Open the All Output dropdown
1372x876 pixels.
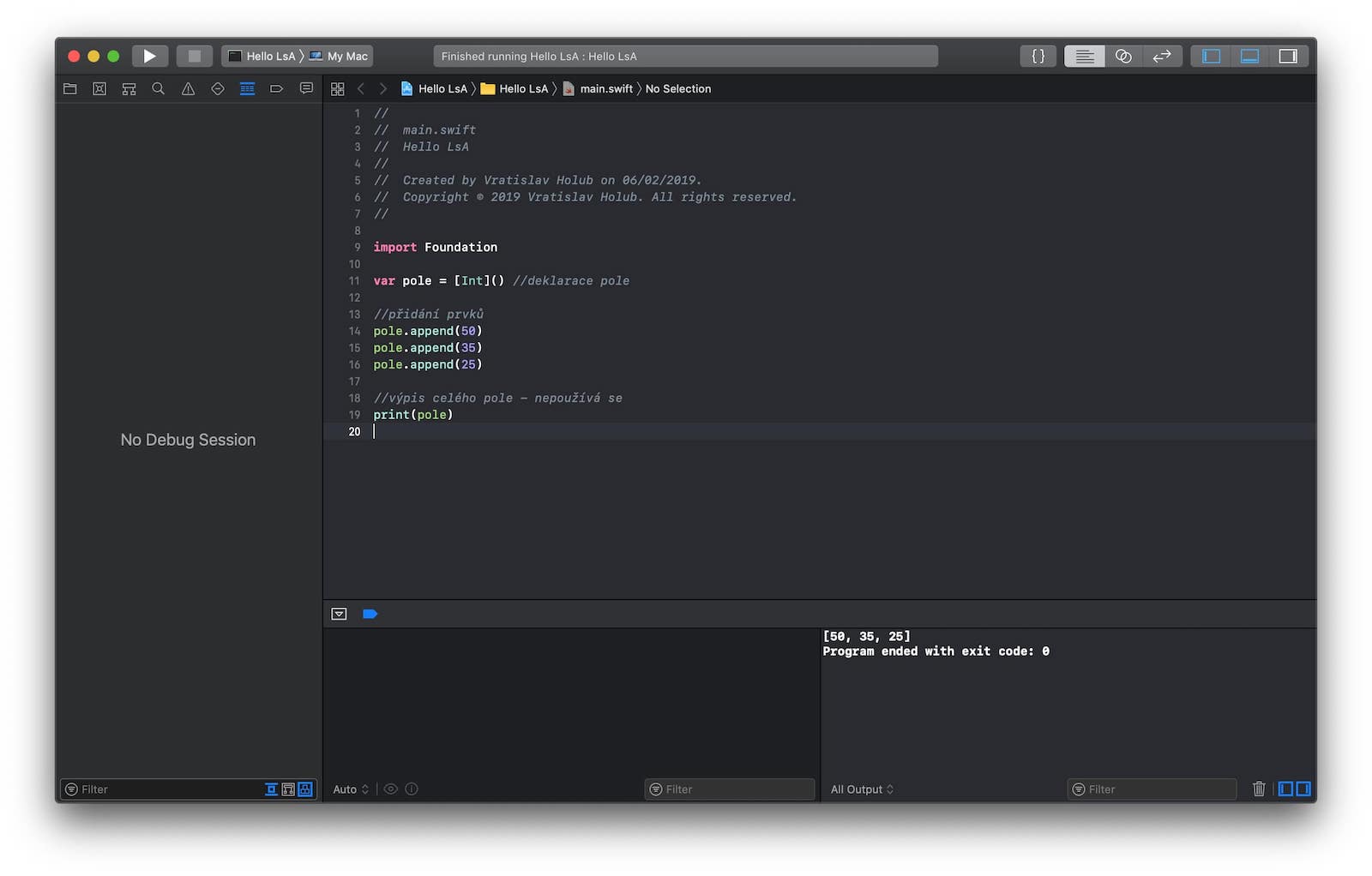coord(862,789)
